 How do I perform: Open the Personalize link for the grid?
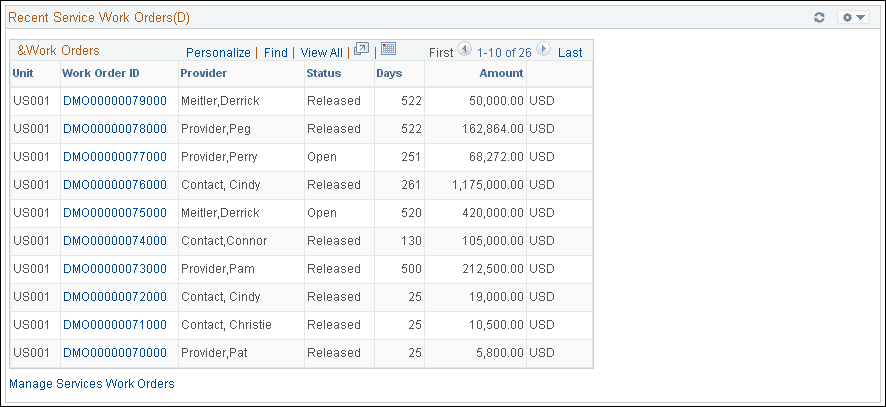pyautogui.click(x=218, y=53)
